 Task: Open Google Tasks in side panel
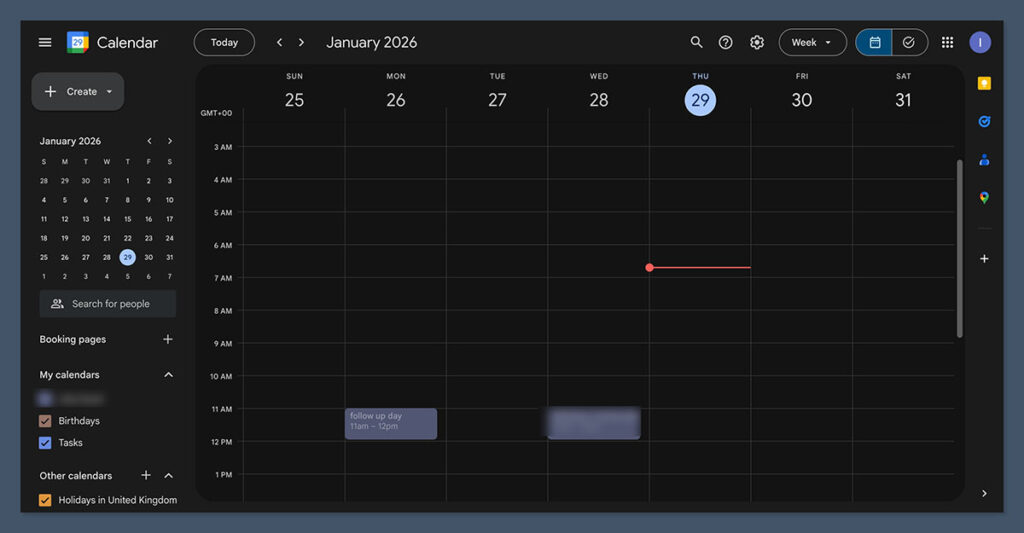[x=984, y=121]
